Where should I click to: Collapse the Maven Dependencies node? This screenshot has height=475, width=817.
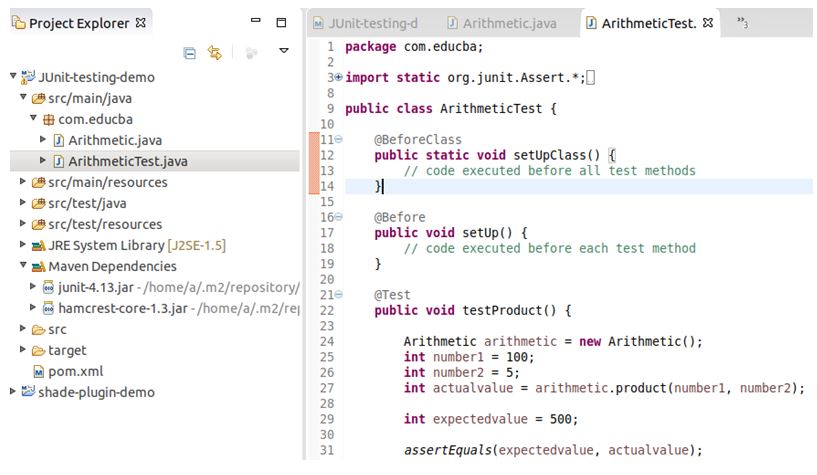pos(23,265)
